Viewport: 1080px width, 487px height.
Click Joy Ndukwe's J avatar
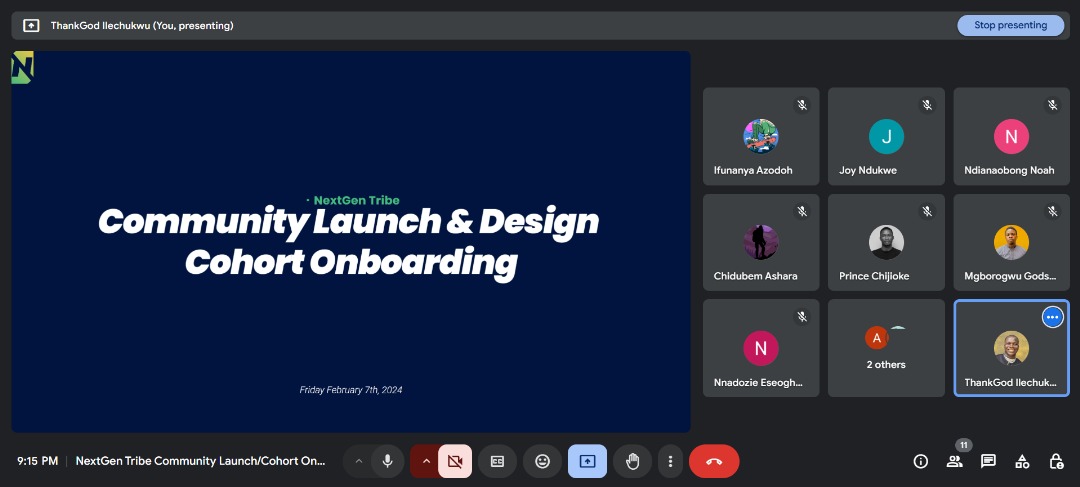886,136
